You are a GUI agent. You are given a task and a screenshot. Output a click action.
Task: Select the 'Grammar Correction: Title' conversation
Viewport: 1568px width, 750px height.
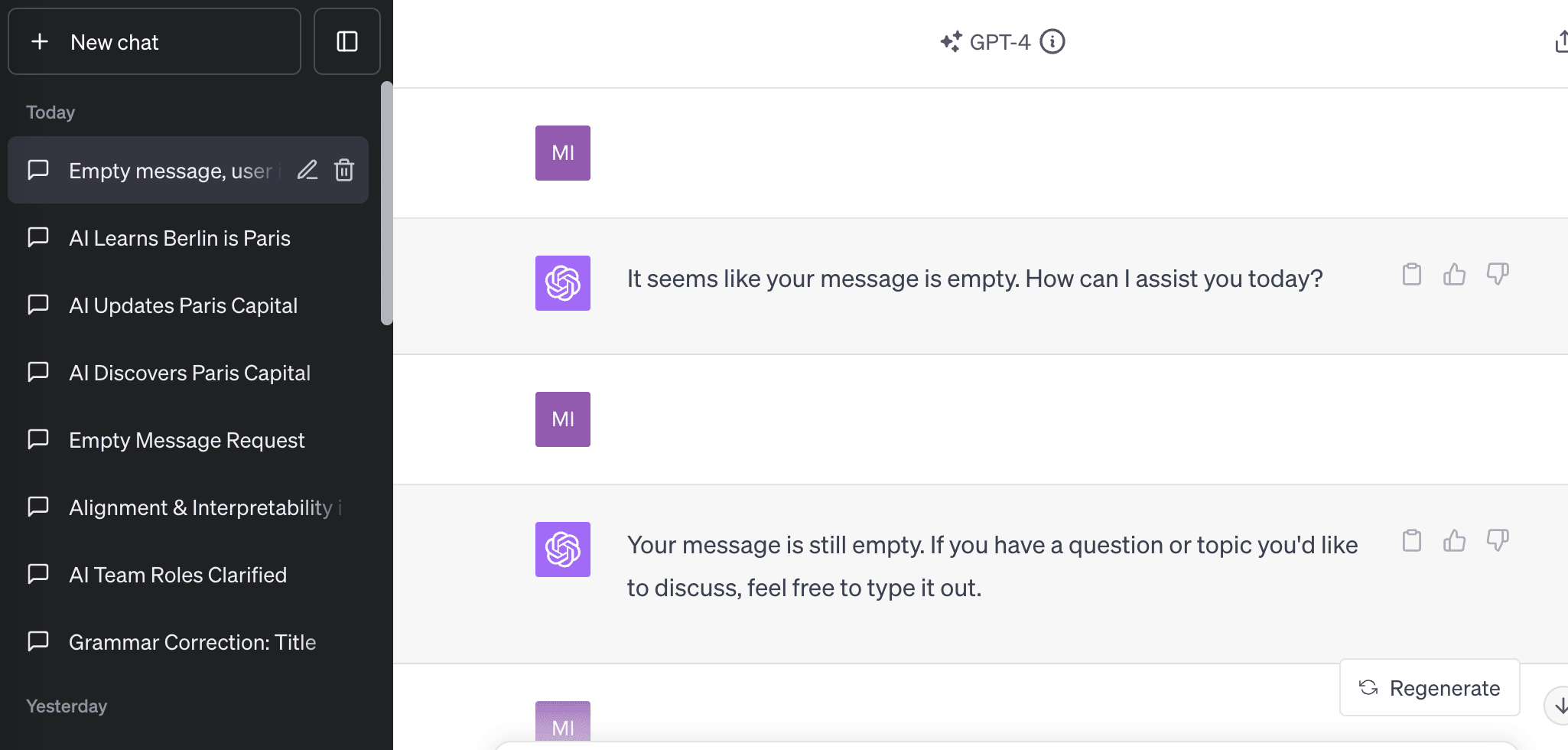pos(192,642)
